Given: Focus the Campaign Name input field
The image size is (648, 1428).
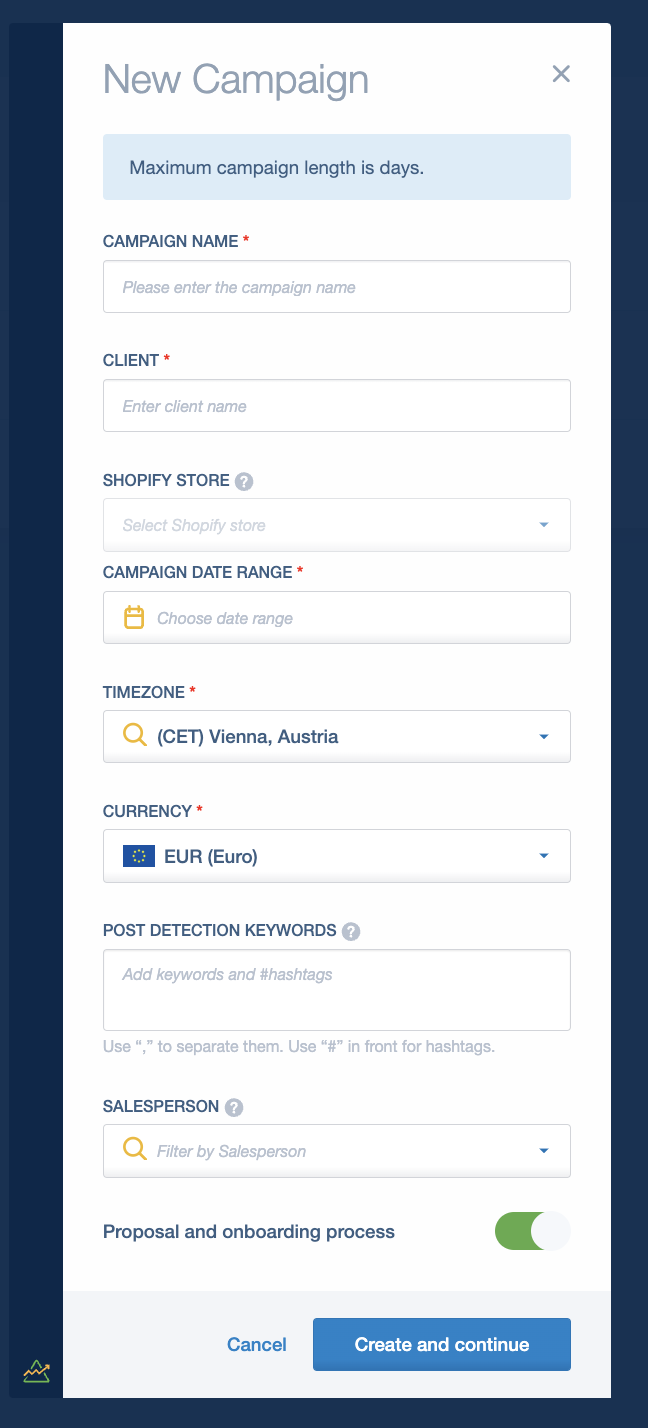Looking at the screenshot, I should 337,287.
